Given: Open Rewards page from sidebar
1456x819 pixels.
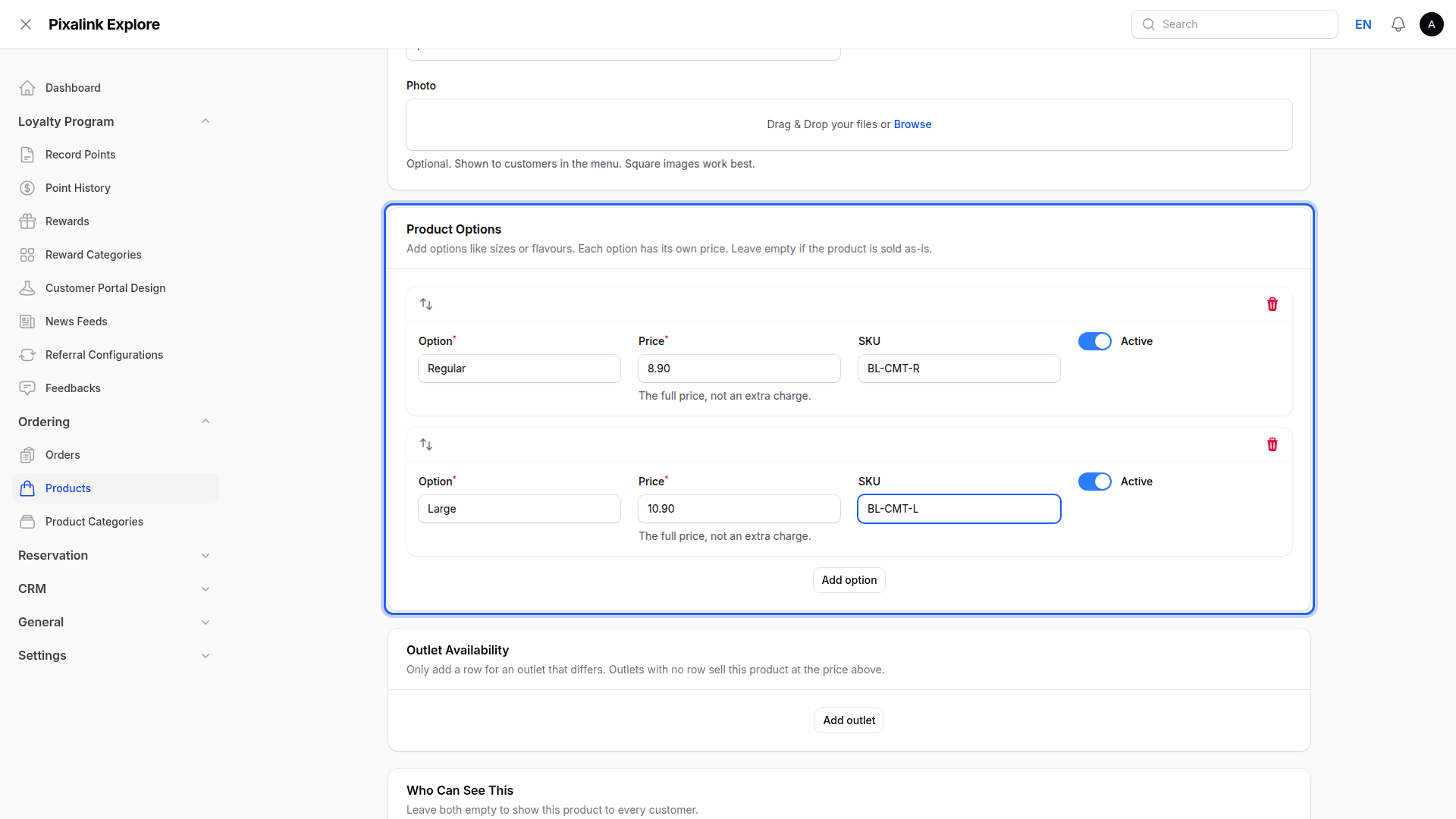Looking at the screenshot, I should tap(115, 221).
